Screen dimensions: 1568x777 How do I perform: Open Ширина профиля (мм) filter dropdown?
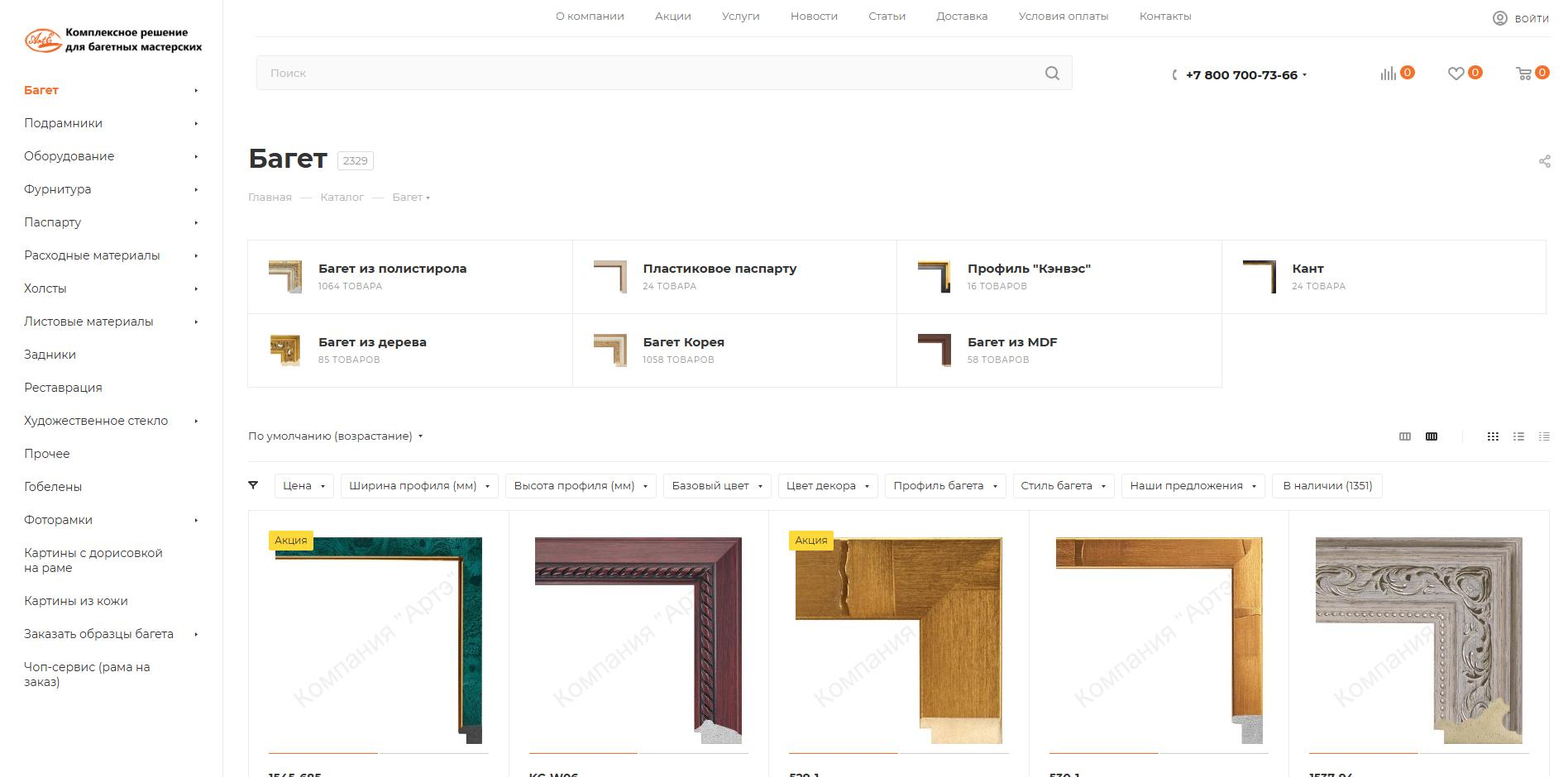point(419,486)
